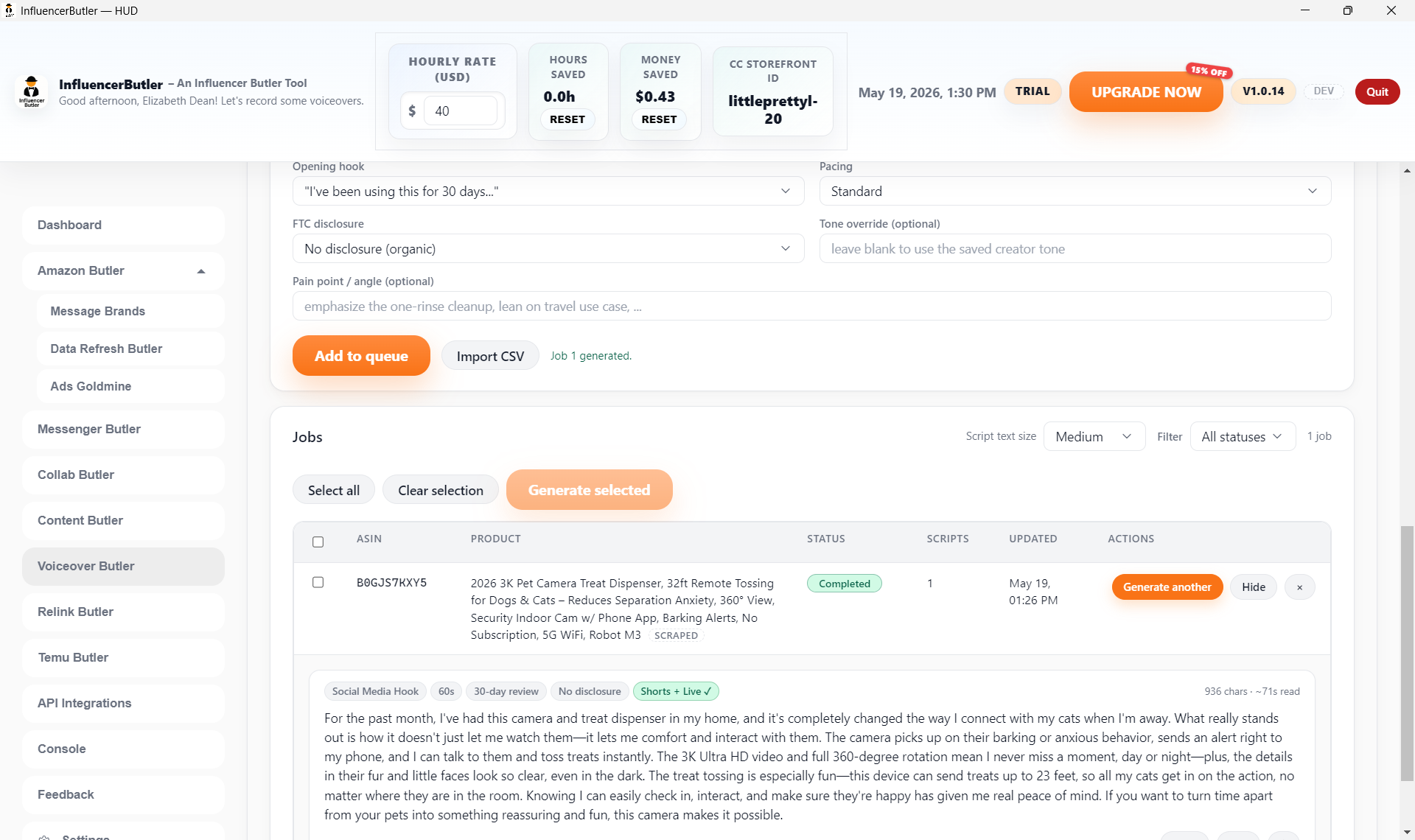Click the UPDATED column header
The height and width of the screenshot is (840, 1415).
pyautogui.click(x=1033, y=539)
